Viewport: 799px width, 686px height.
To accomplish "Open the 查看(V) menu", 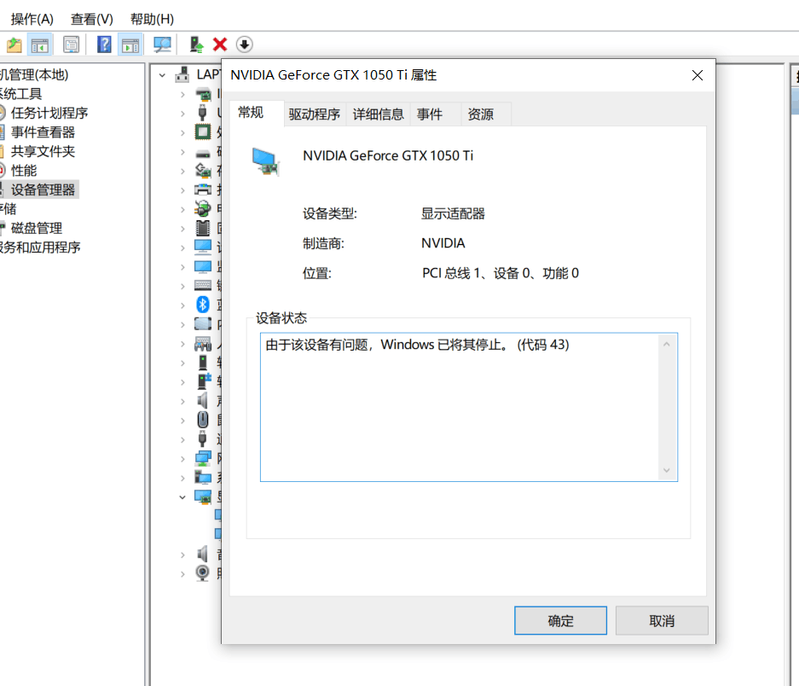I will point(92,19).
